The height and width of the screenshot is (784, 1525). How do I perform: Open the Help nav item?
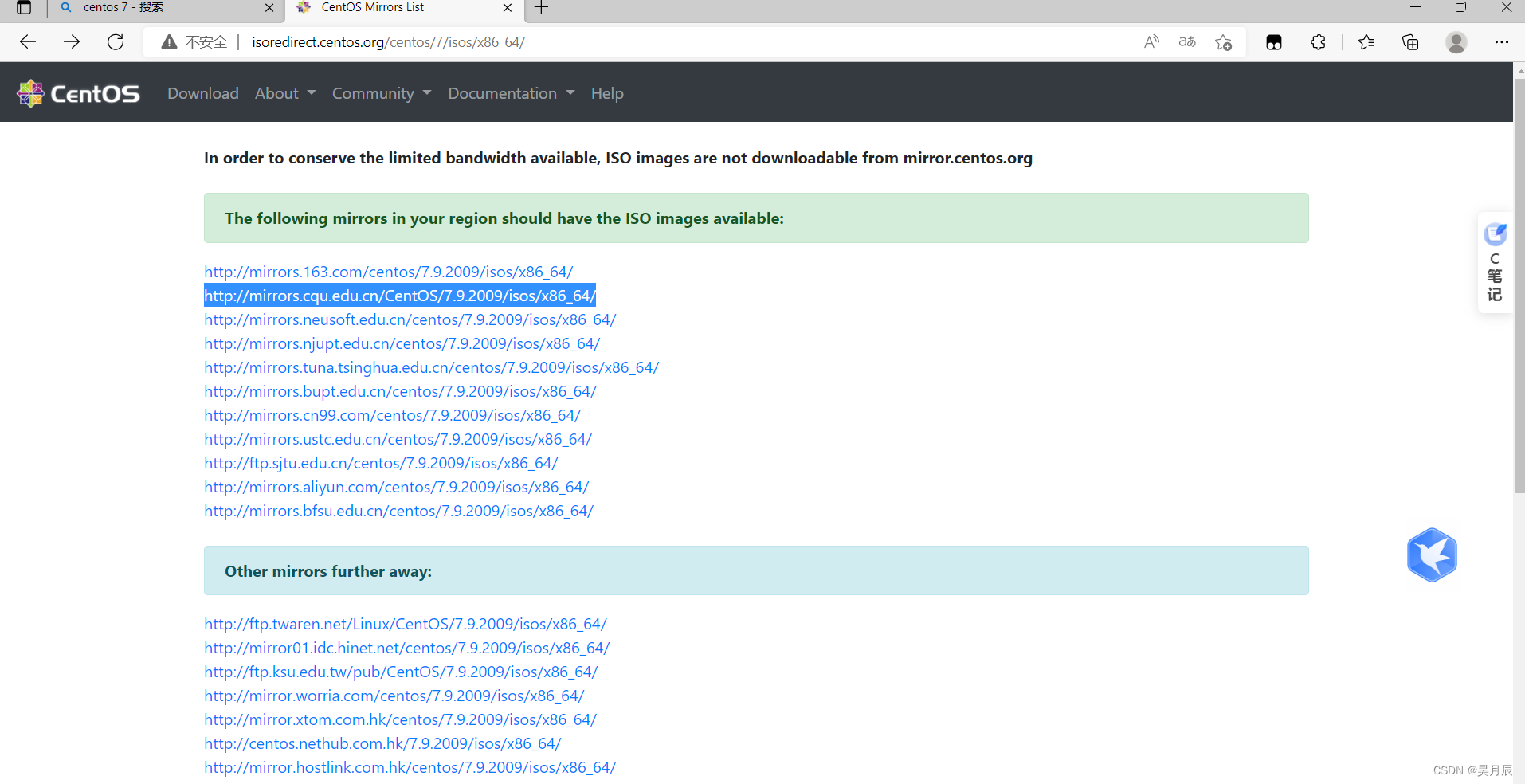pos(607,93)
